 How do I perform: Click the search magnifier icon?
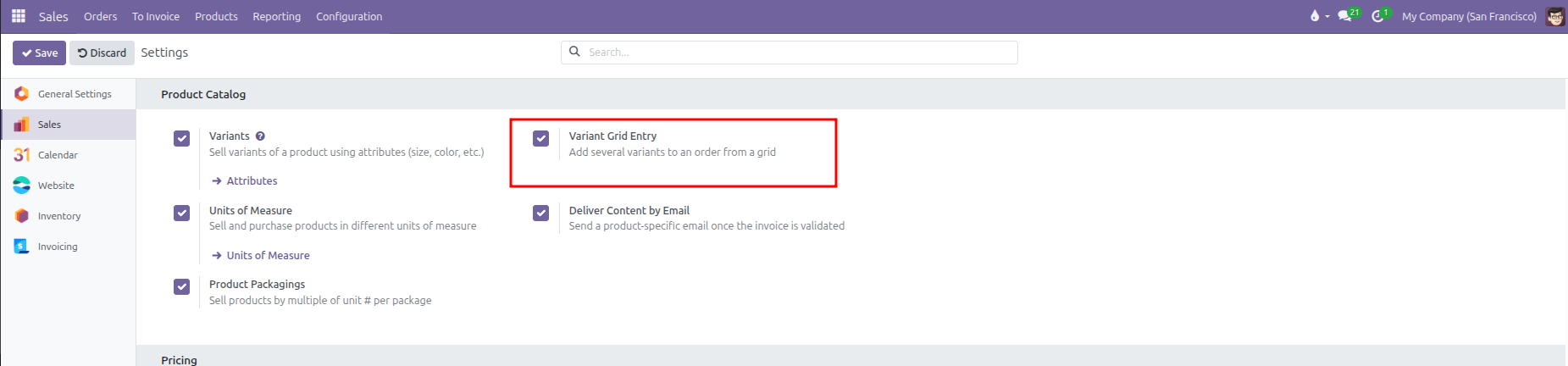pos(574,52)
